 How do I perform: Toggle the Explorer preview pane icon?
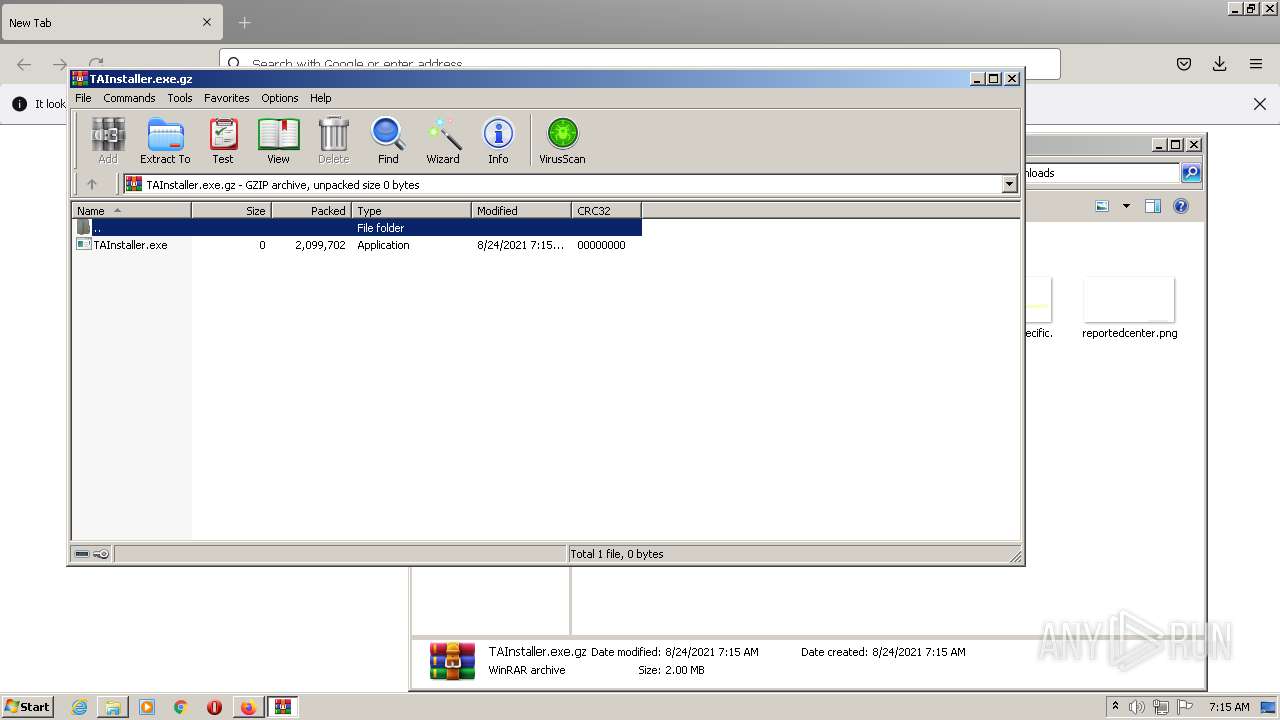(x=1153, y=206)
